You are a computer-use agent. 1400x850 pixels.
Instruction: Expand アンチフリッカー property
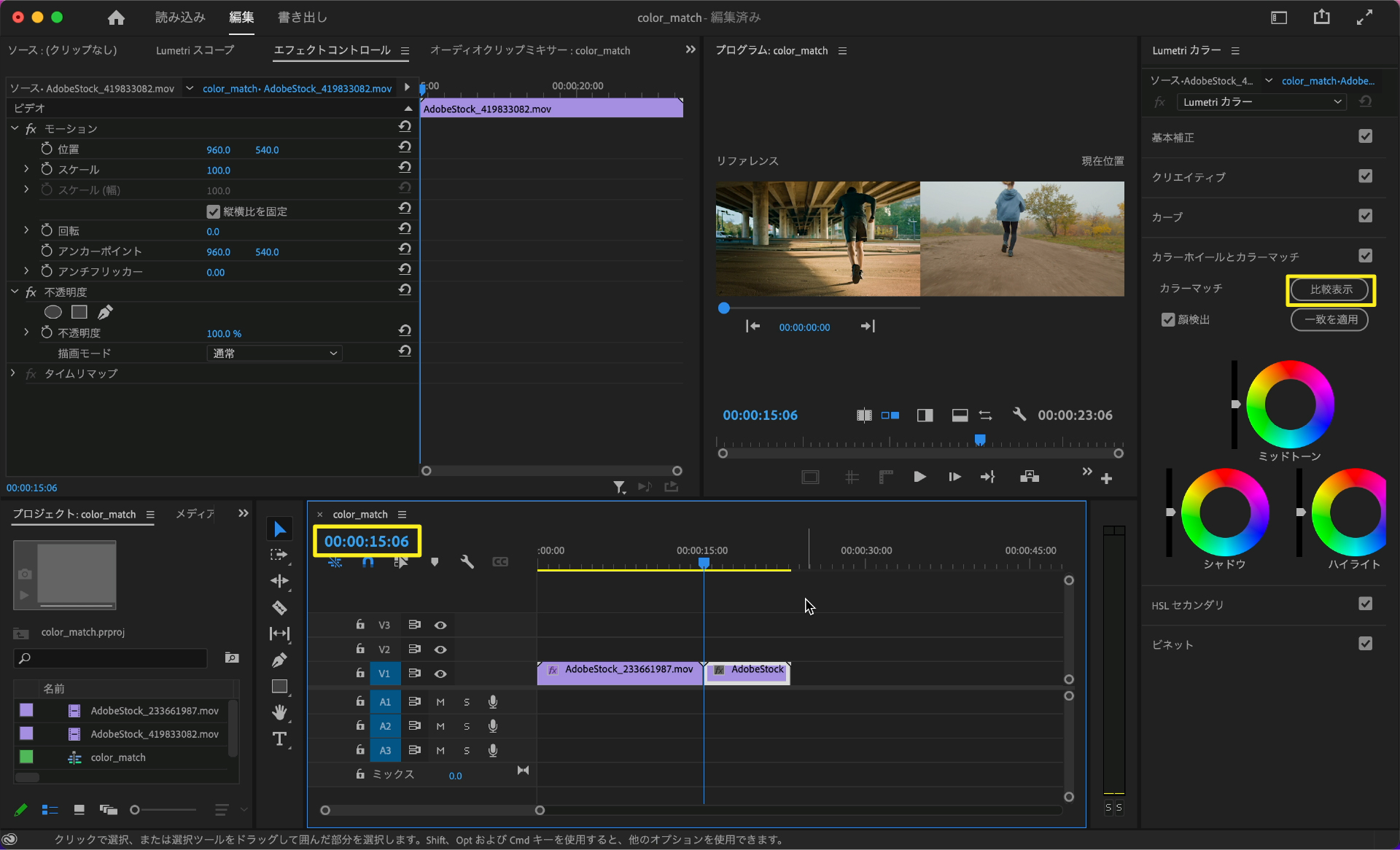click(27, 270)
